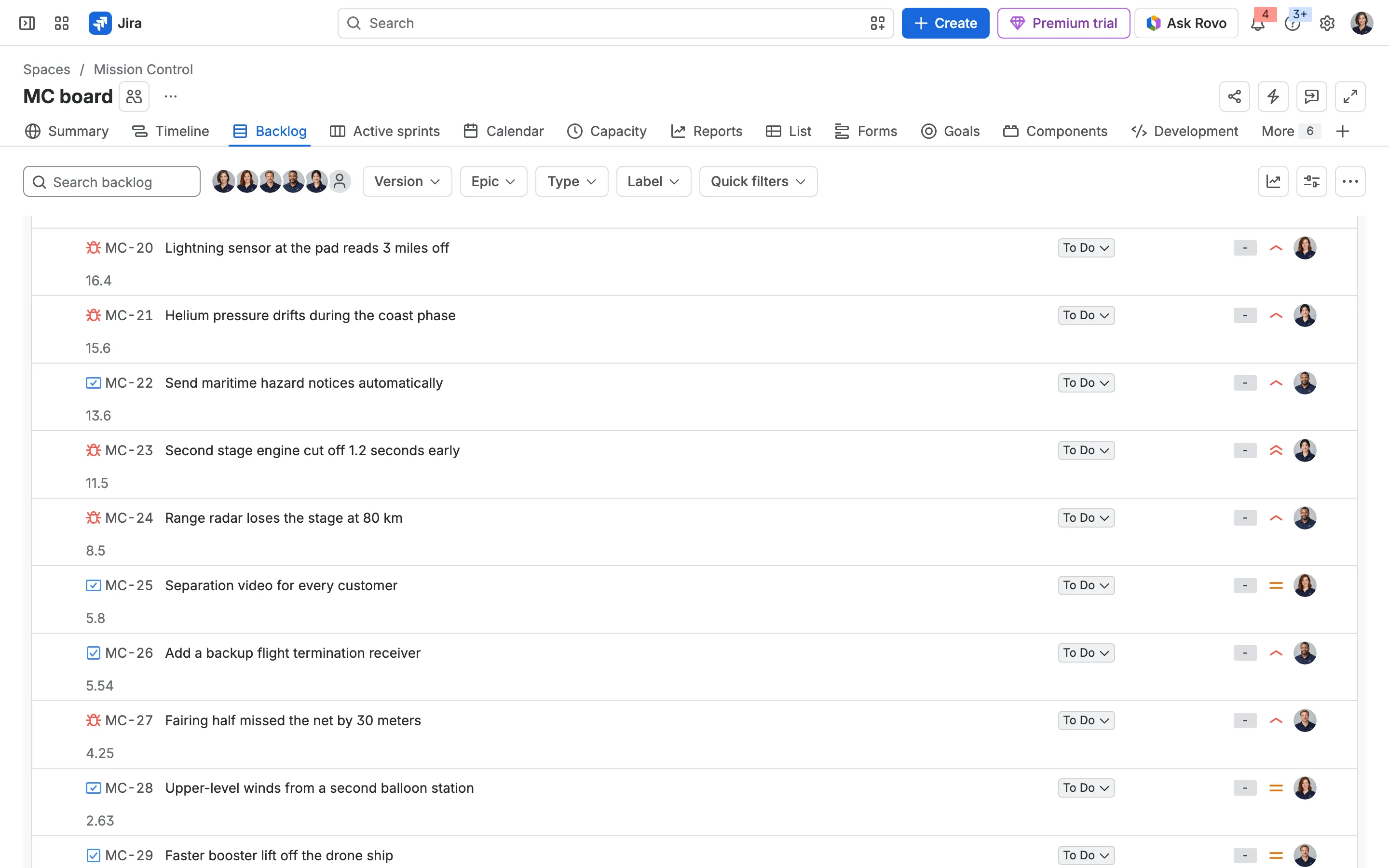Open the share icon for MC board
This screenshot has height=868, width=1389.
click(x=1235, y=96)
